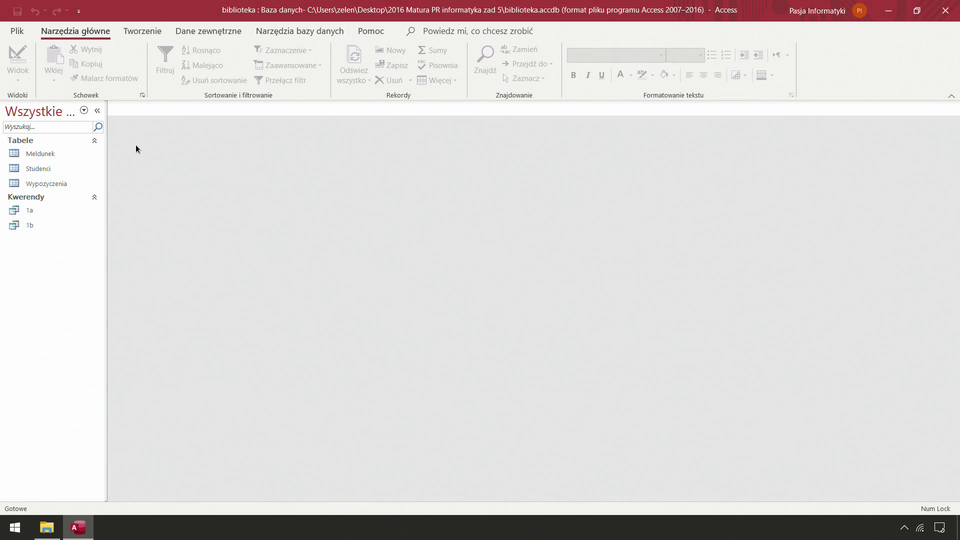960x540 pixels.
Task: Click the Wyszukaj search field
Action: click(x=46, y=127)
